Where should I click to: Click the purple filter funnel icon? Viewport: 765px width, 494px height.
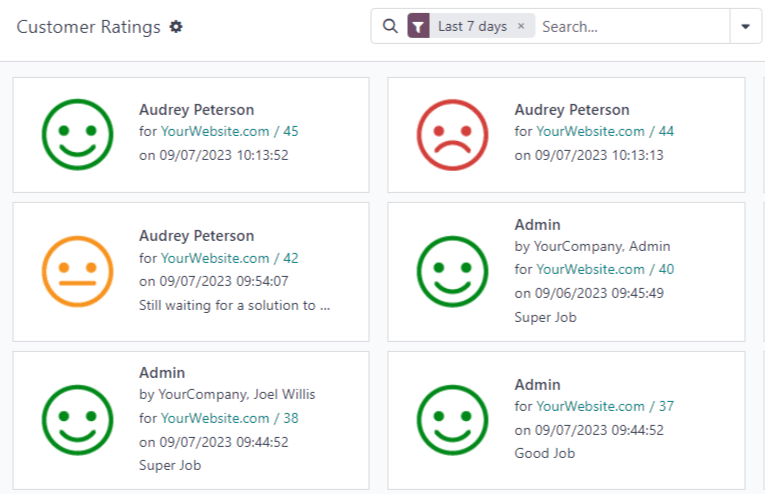point(419,27)
